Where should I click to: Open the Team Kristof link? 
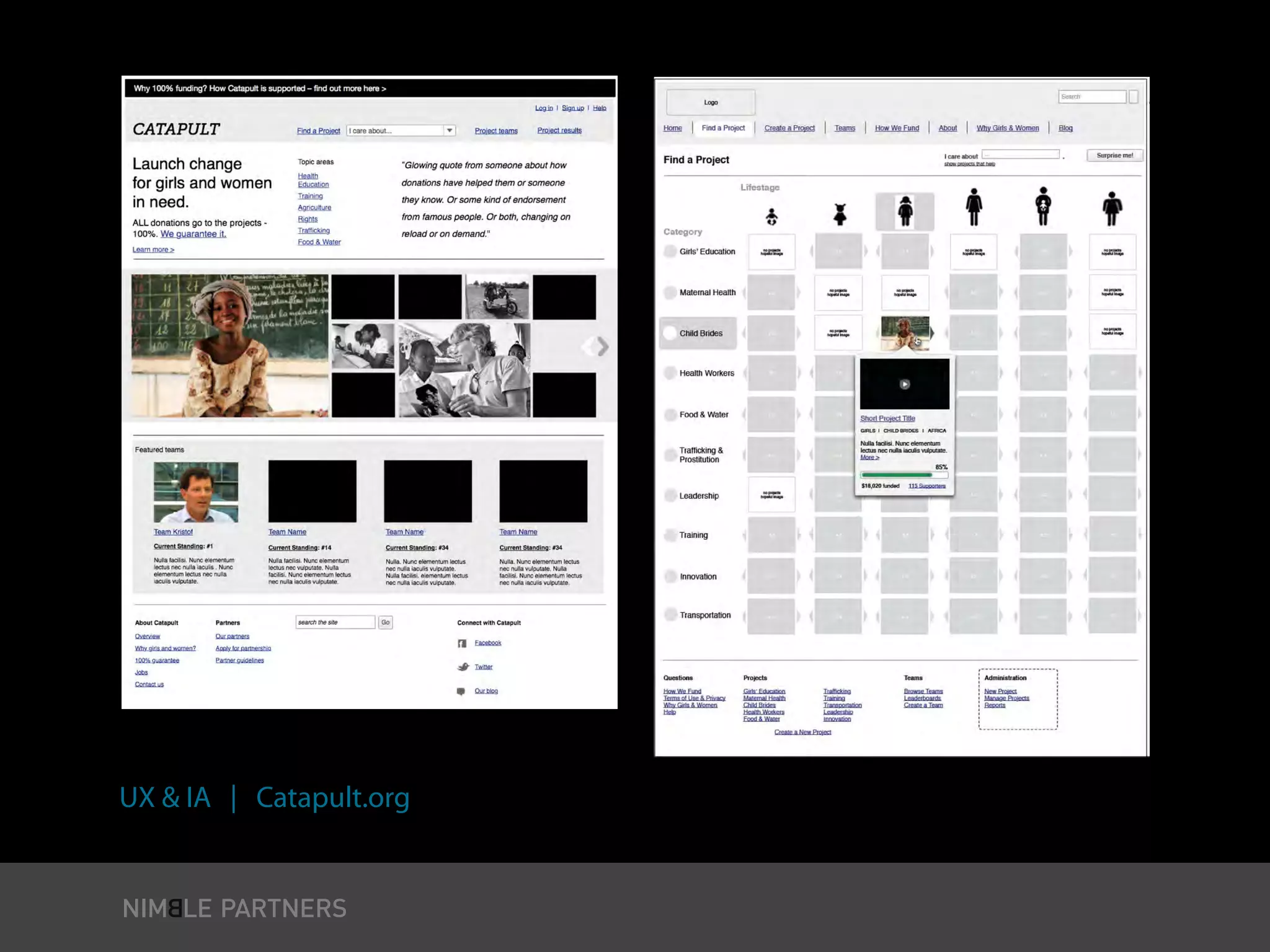tap(173, 532)
